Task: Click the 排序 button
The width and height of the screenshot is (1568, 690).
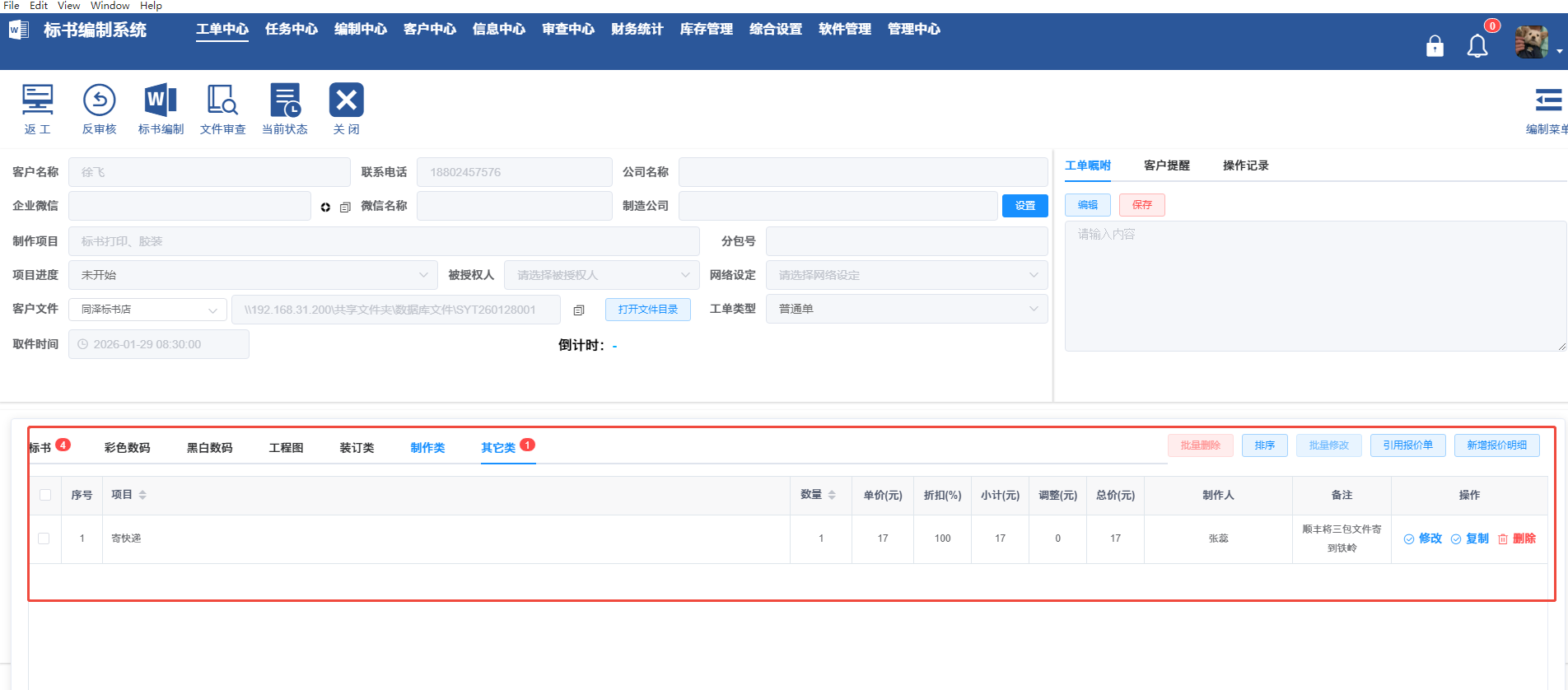Action: 1265,445
